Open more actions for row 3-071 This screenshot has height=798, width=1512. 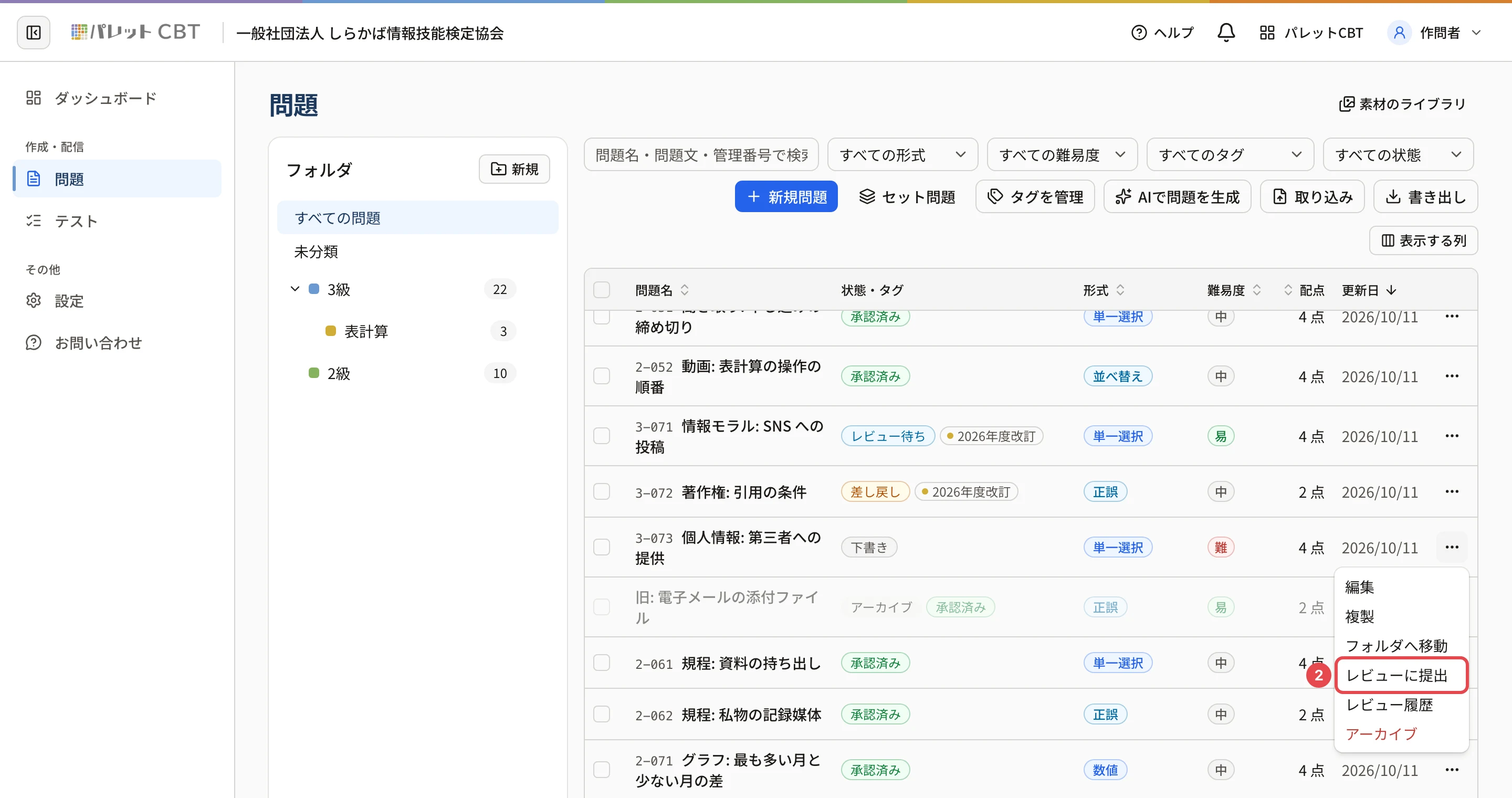click(x=1452, y=436)
